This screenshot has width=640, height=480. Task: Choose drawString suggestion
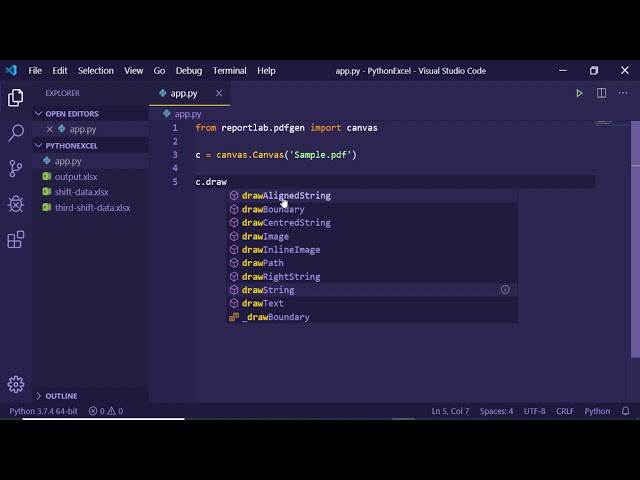pyautogui.click(x=372, y=290)
